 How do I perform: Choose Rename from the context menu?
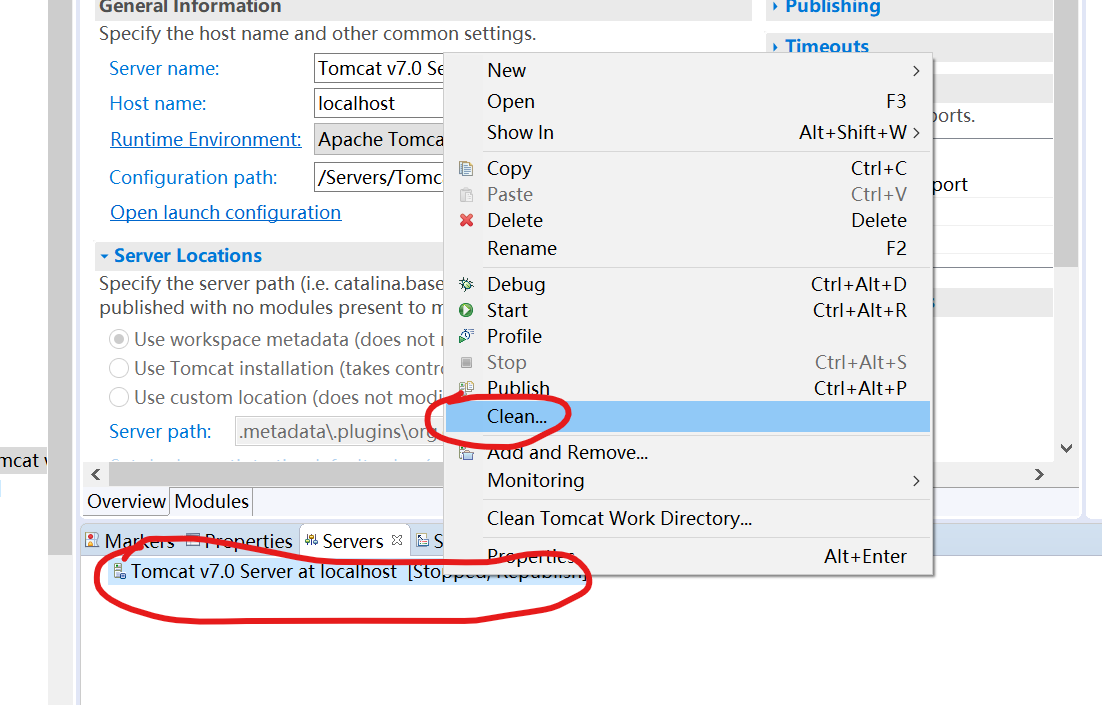[688, 249]
